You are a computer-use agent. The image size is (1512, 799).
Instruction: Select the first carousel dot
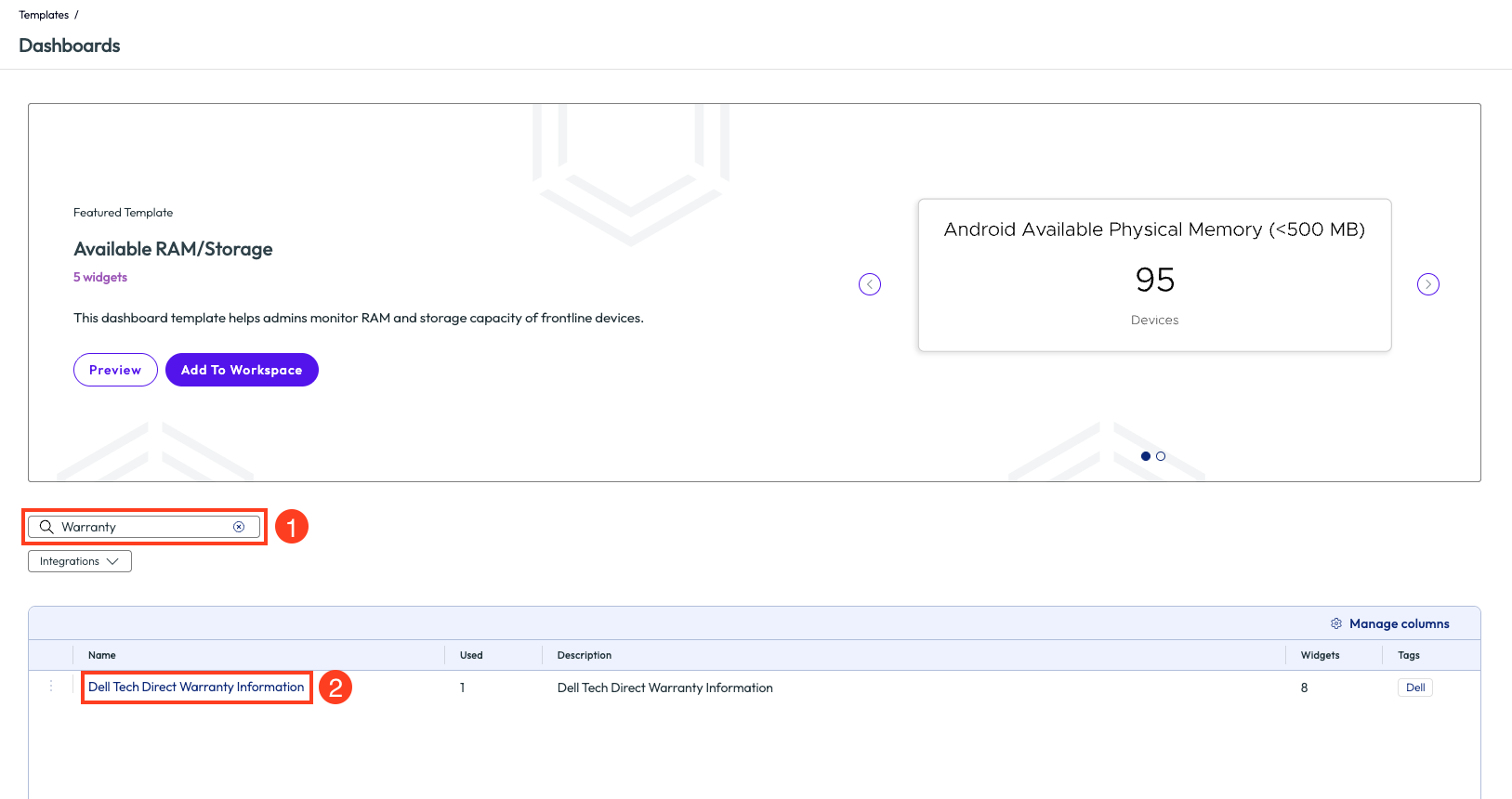coord(1146,456)
